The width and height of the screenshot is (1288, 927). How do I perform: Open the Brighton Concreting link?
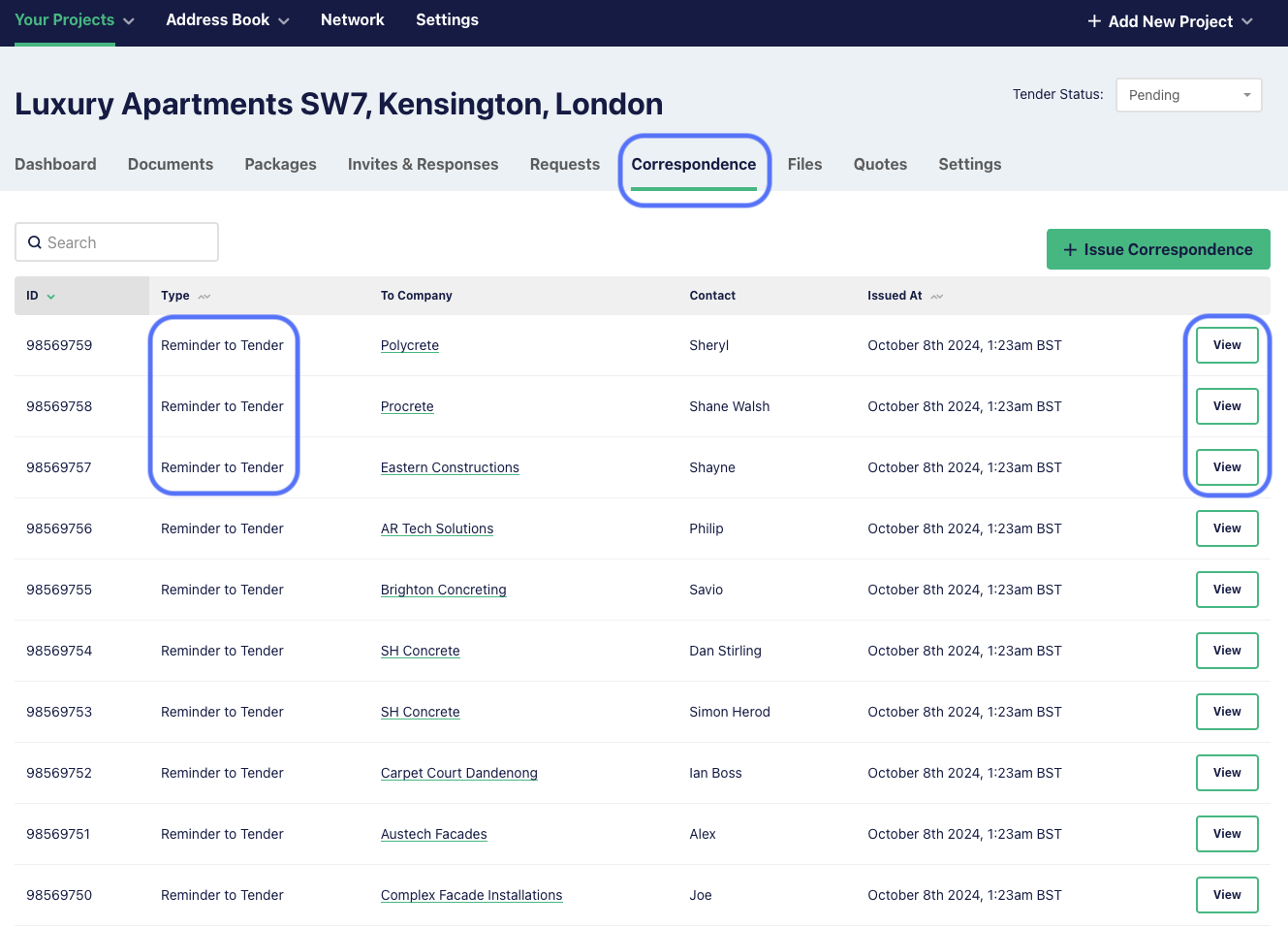point(444,590)
